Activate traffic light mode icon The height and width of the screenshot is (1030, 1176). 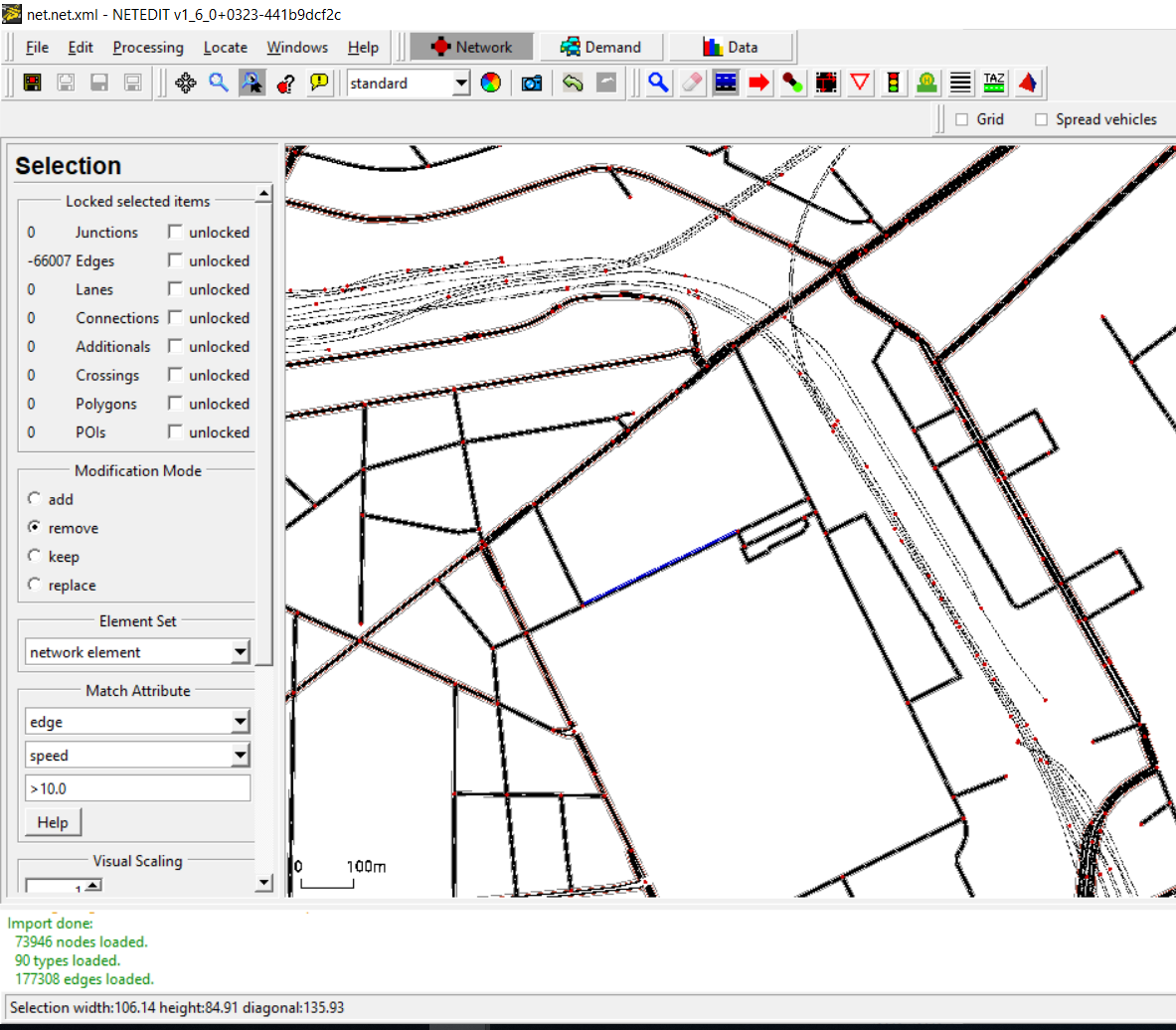(x=894, y=83)
